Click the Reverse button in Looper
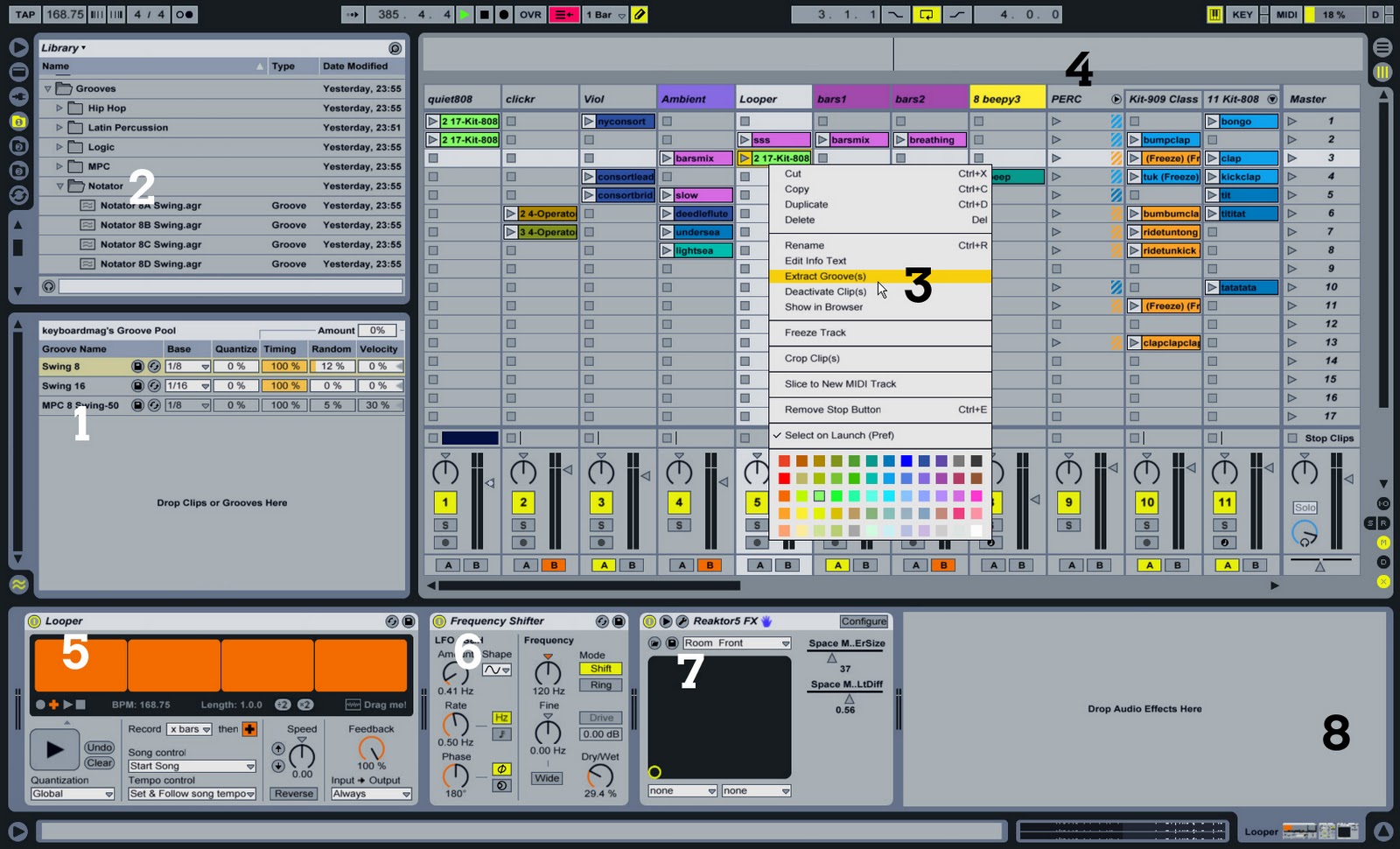This screenshot has height=849, width=1400. [293, 794]
